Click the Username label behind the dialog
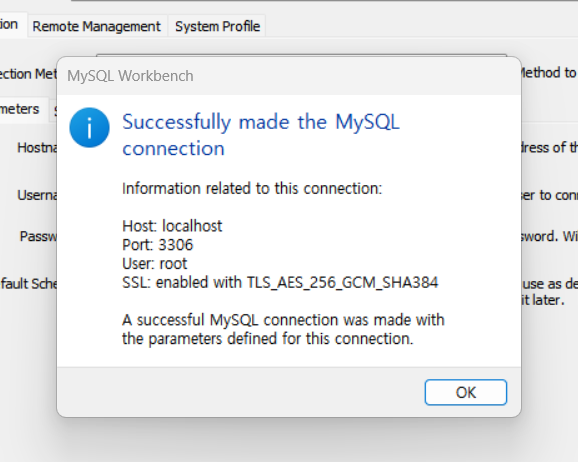This screenshot has height=462, width=578. (x=37, y=195)
